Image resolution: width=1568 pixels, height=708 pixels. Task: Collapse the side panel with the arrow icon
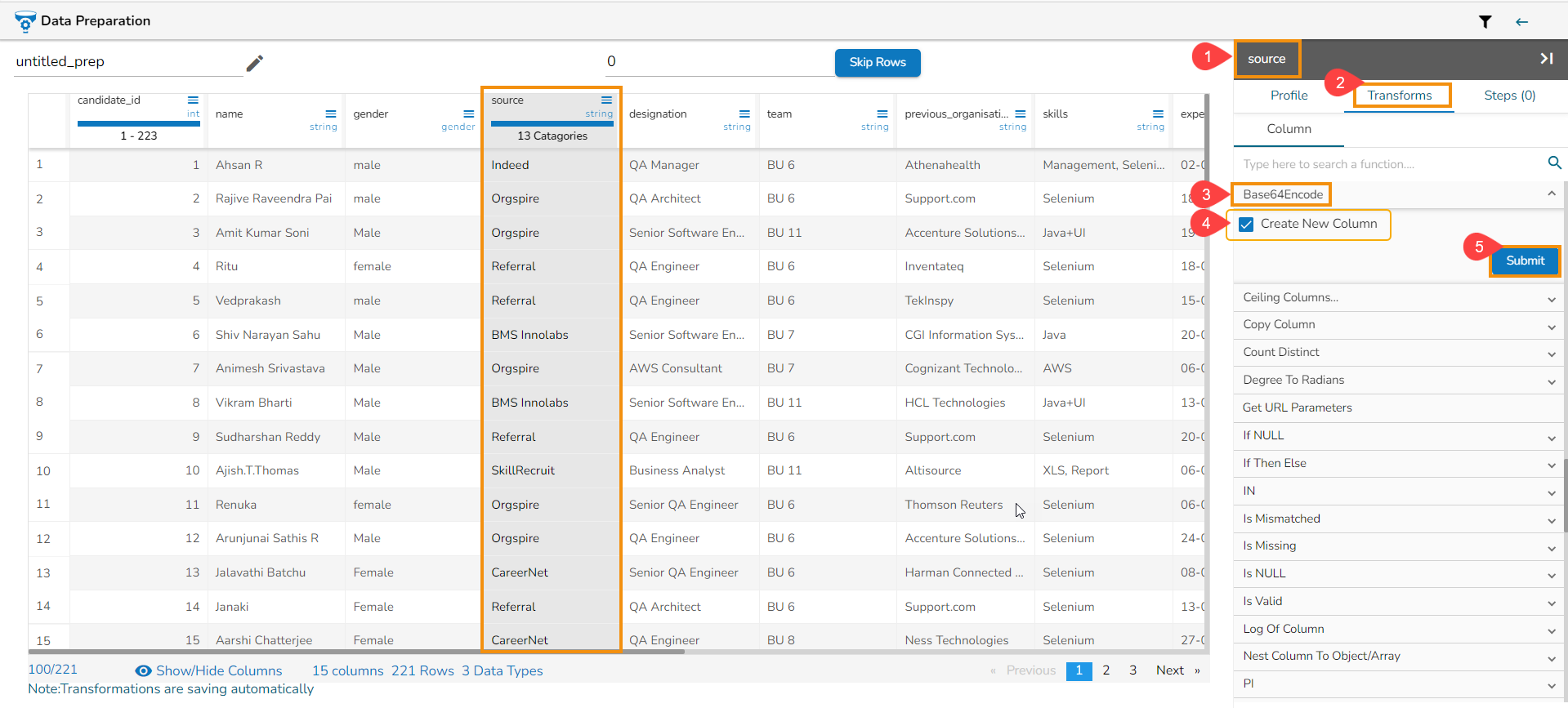(x=1546, y=59)
